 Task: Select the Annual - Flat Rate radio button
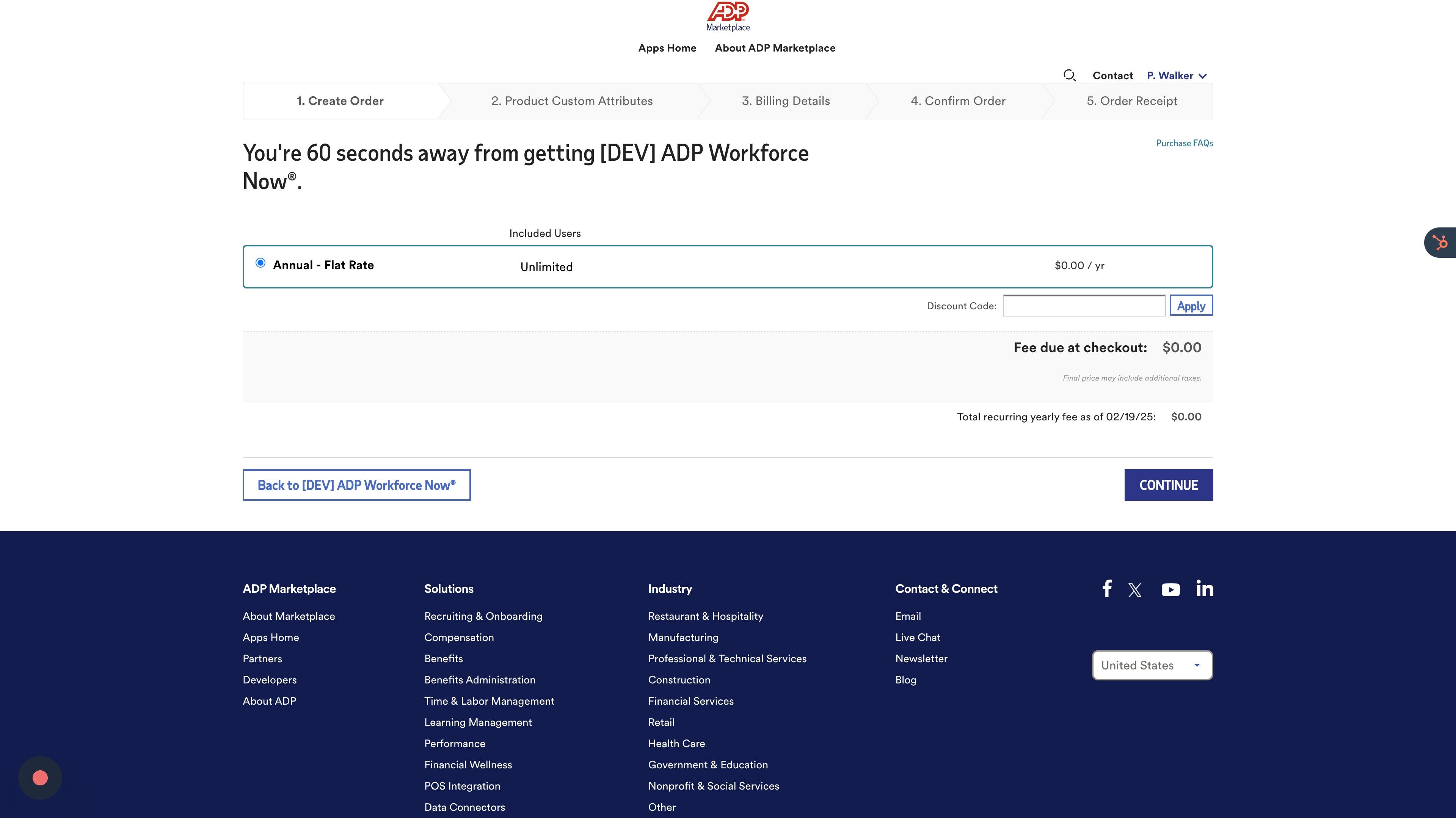tap(260, 263)
